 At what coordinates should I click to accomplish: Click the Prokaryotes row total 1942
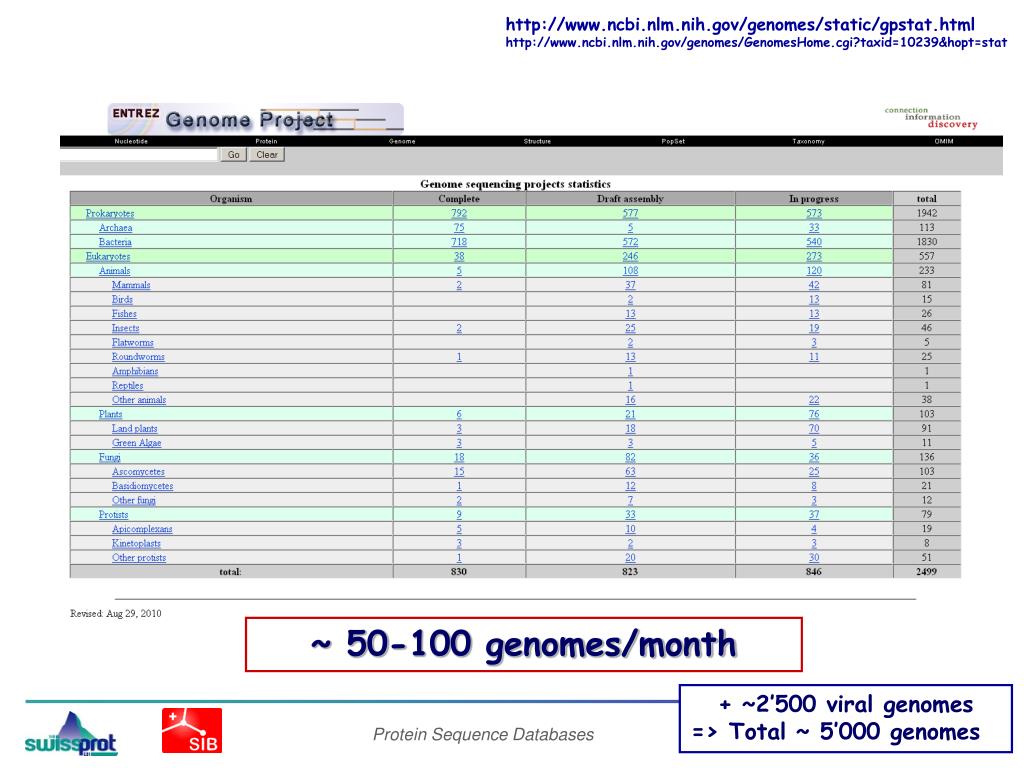tap(926, 214)
